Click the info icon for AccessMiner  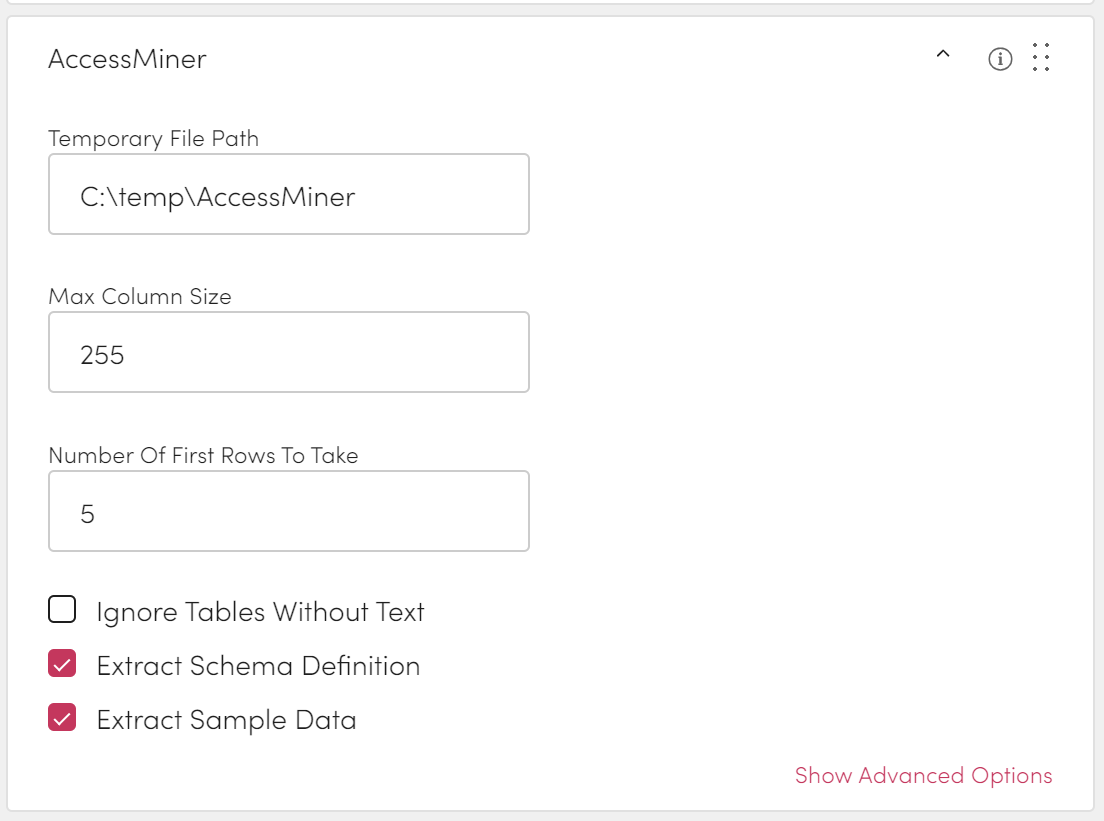click(x=1000, y=60)
